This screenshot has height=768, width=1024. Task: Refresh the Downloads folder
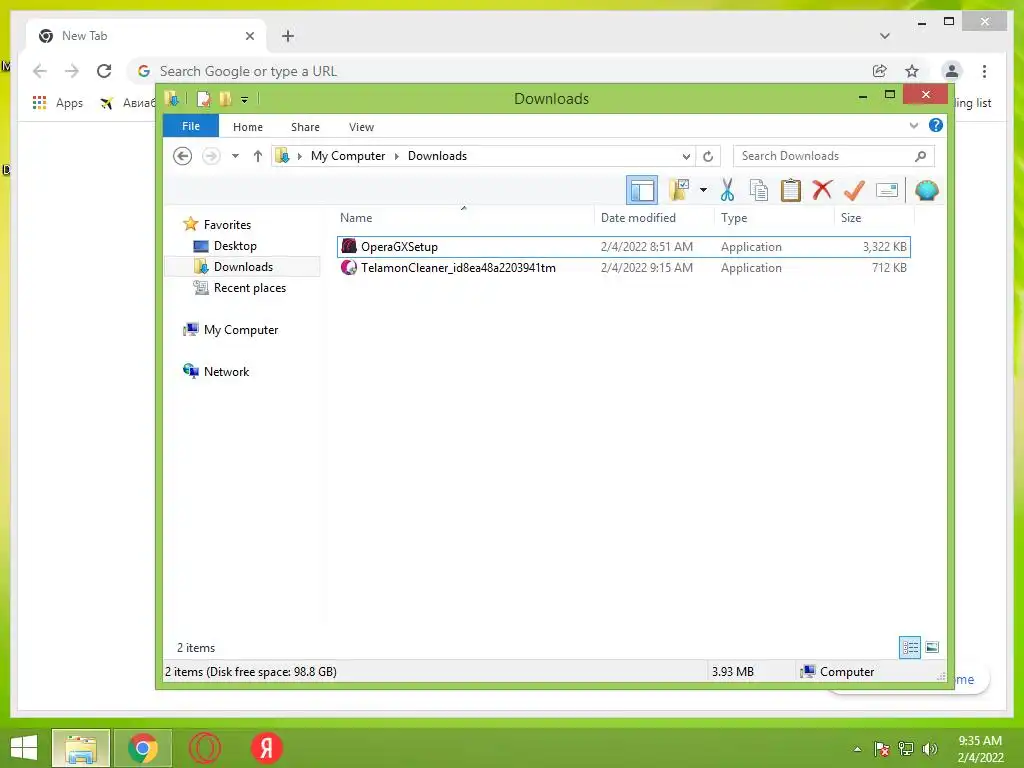(708, 156)
